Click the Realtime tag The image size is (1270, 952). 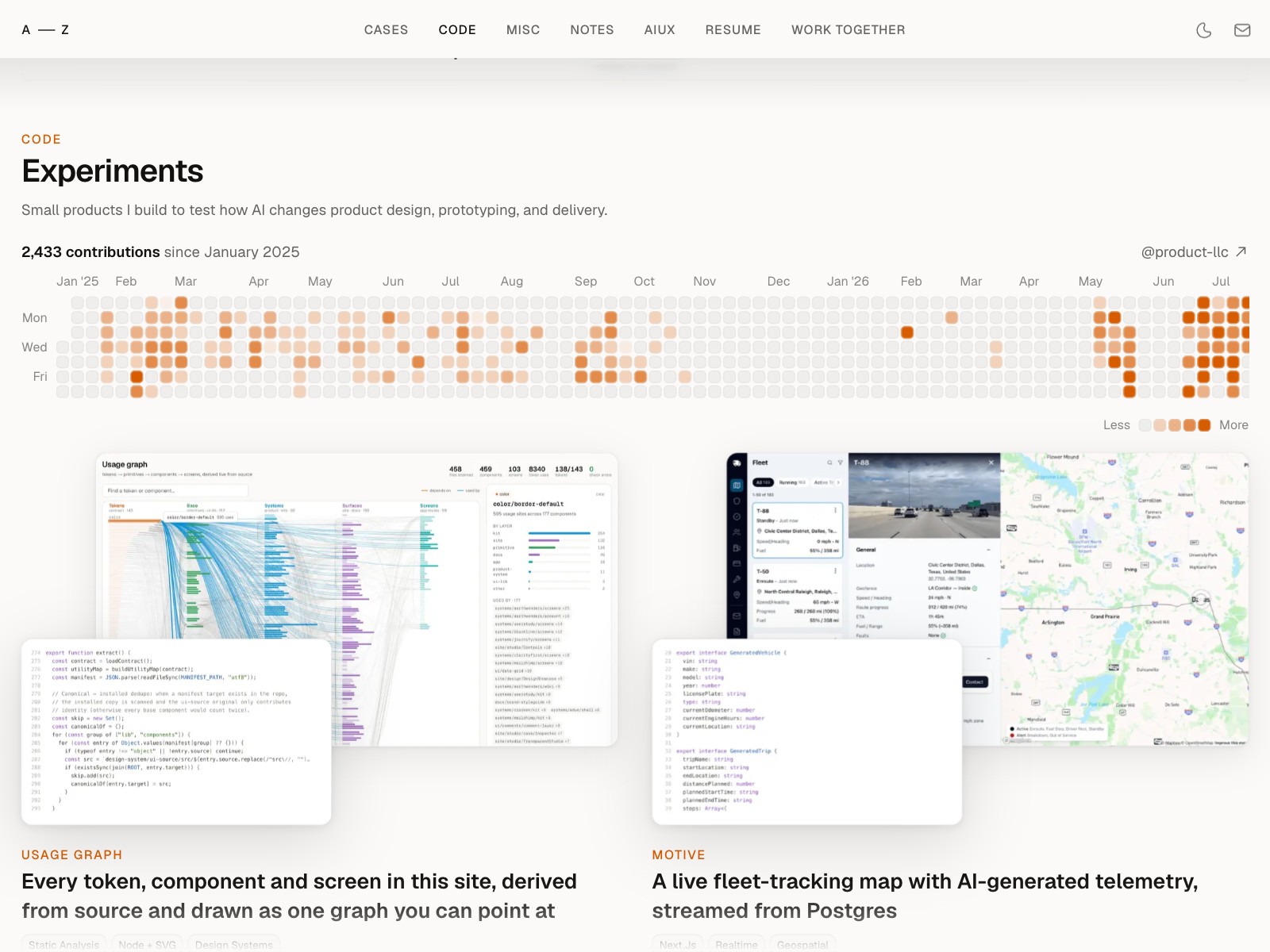click(737, 945)
